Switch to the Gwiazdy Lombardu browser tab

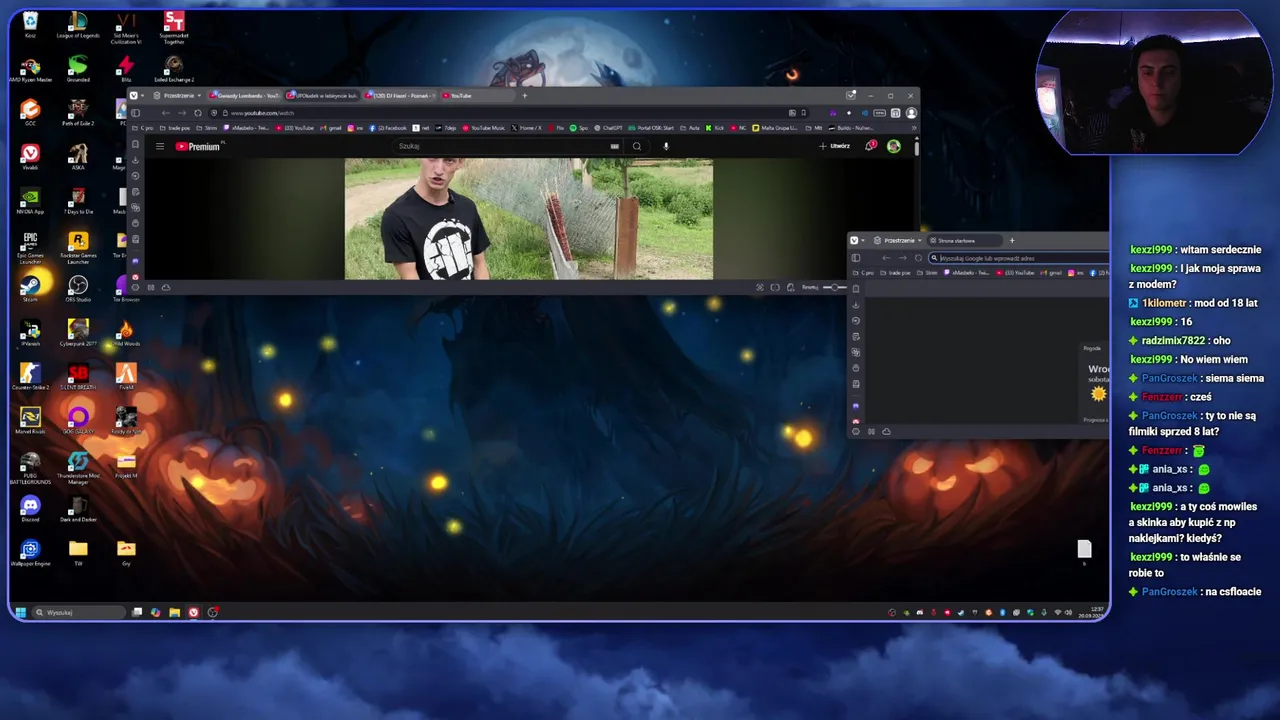click(x=244, y=96)
